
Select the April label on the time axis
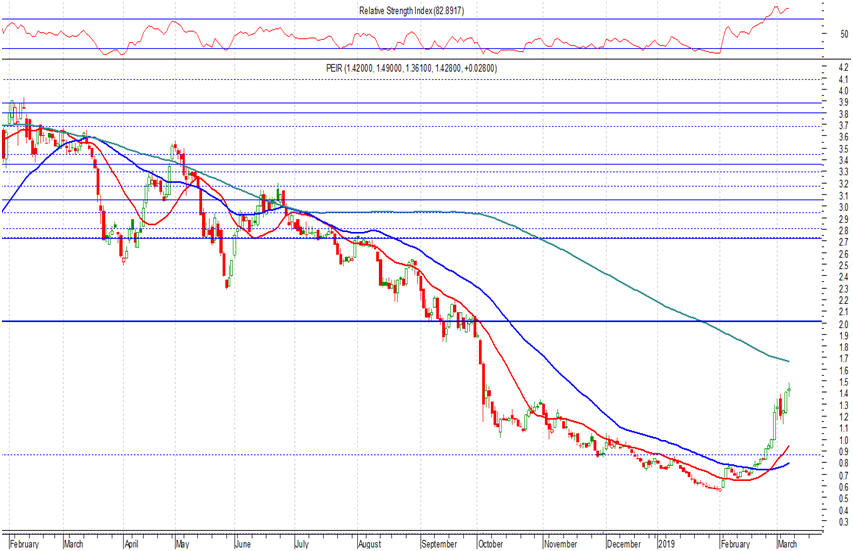tap(131, 544)
